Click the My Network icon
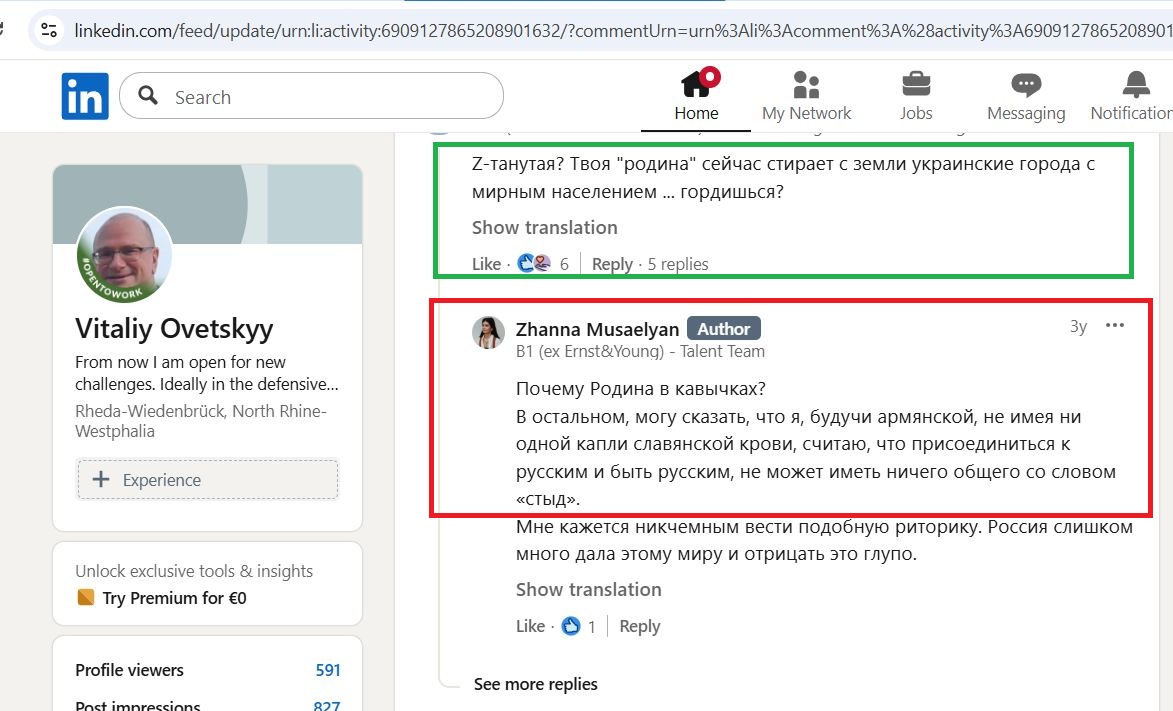 806,83
